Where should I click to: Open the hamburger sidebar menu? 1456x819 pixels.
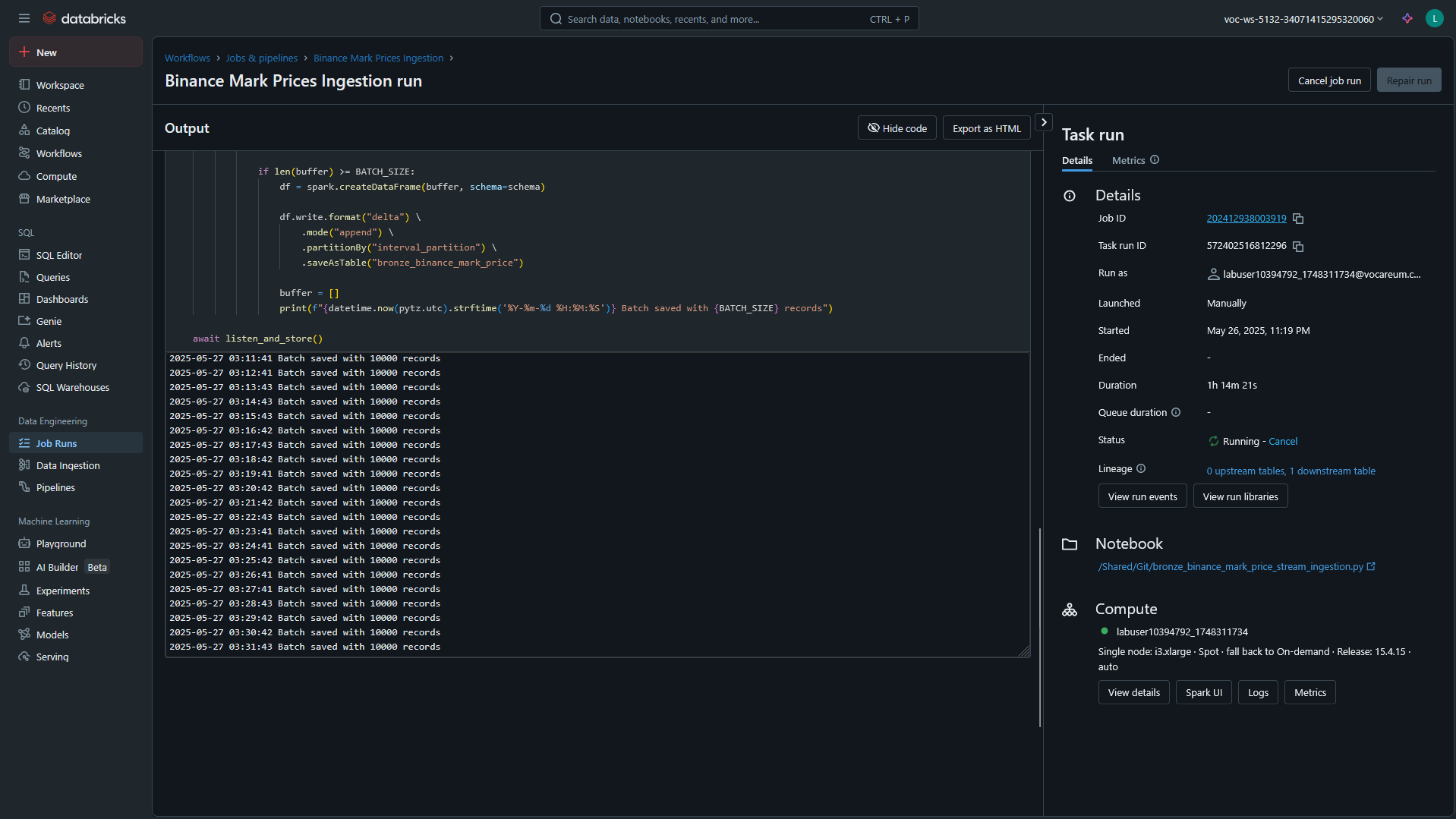(x=24, y=18)
